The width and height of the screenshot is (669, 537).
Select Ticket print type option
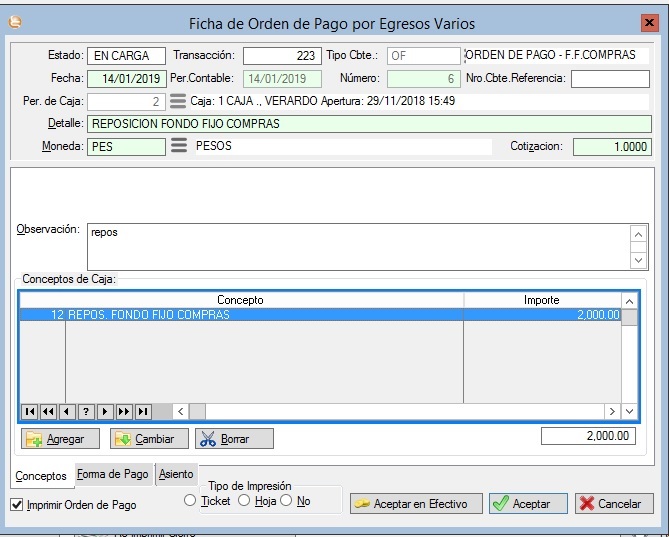191,501
